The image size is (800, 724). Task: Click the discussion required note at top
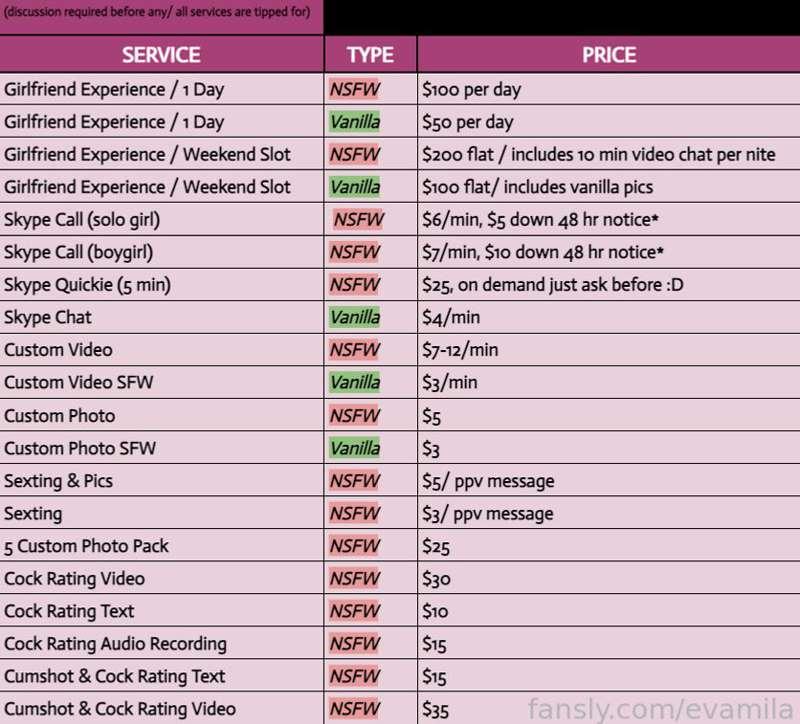point(157,12)
